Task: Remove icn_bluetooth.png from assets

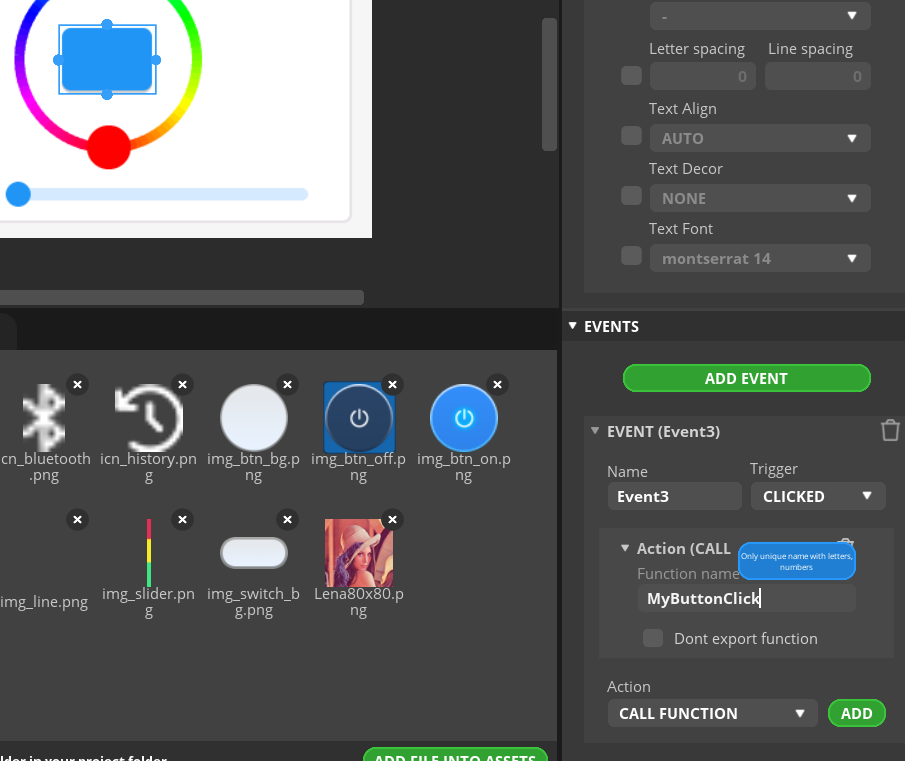Action: click(x=77, y=384)
